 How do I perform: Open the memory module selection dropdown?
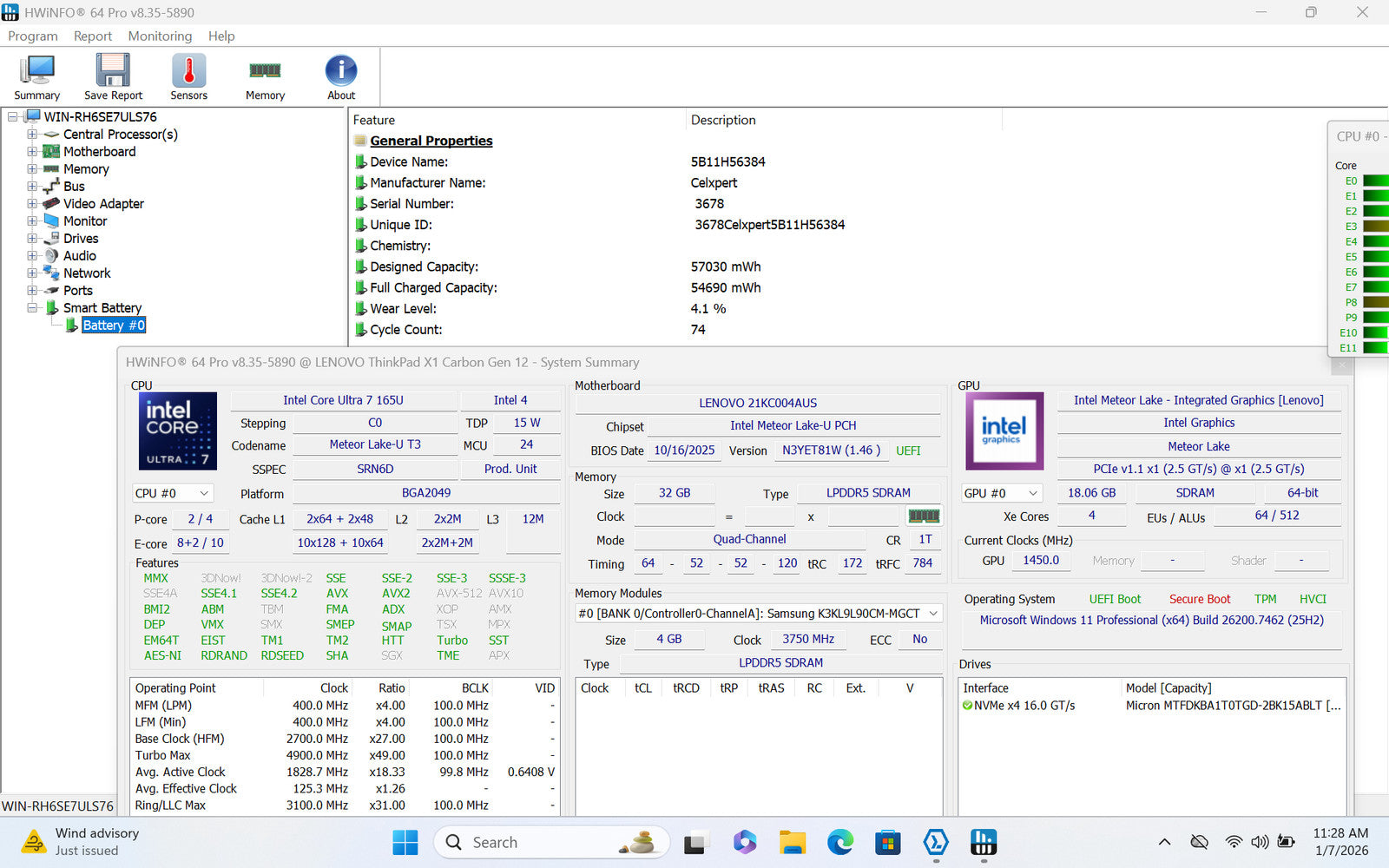(x=759, y=614)
